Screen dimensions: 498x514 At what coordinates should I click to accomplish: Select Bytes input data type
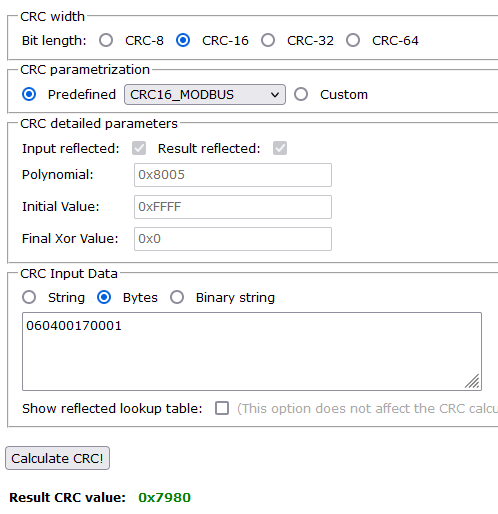104,297
